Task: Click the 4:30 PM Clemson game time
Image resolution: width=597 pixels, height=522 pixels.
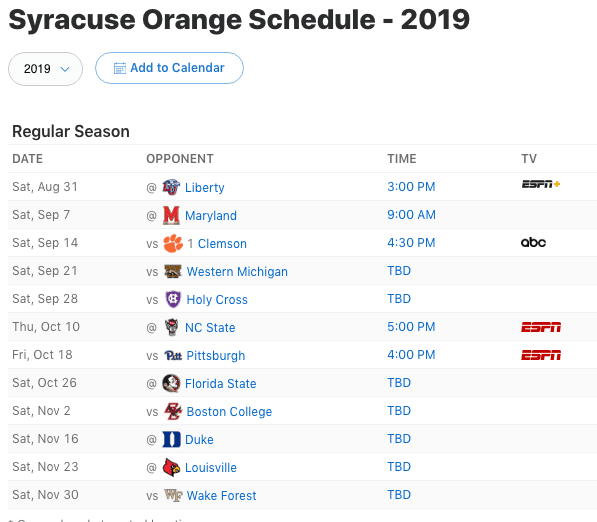Action: (x=411, y=243)
